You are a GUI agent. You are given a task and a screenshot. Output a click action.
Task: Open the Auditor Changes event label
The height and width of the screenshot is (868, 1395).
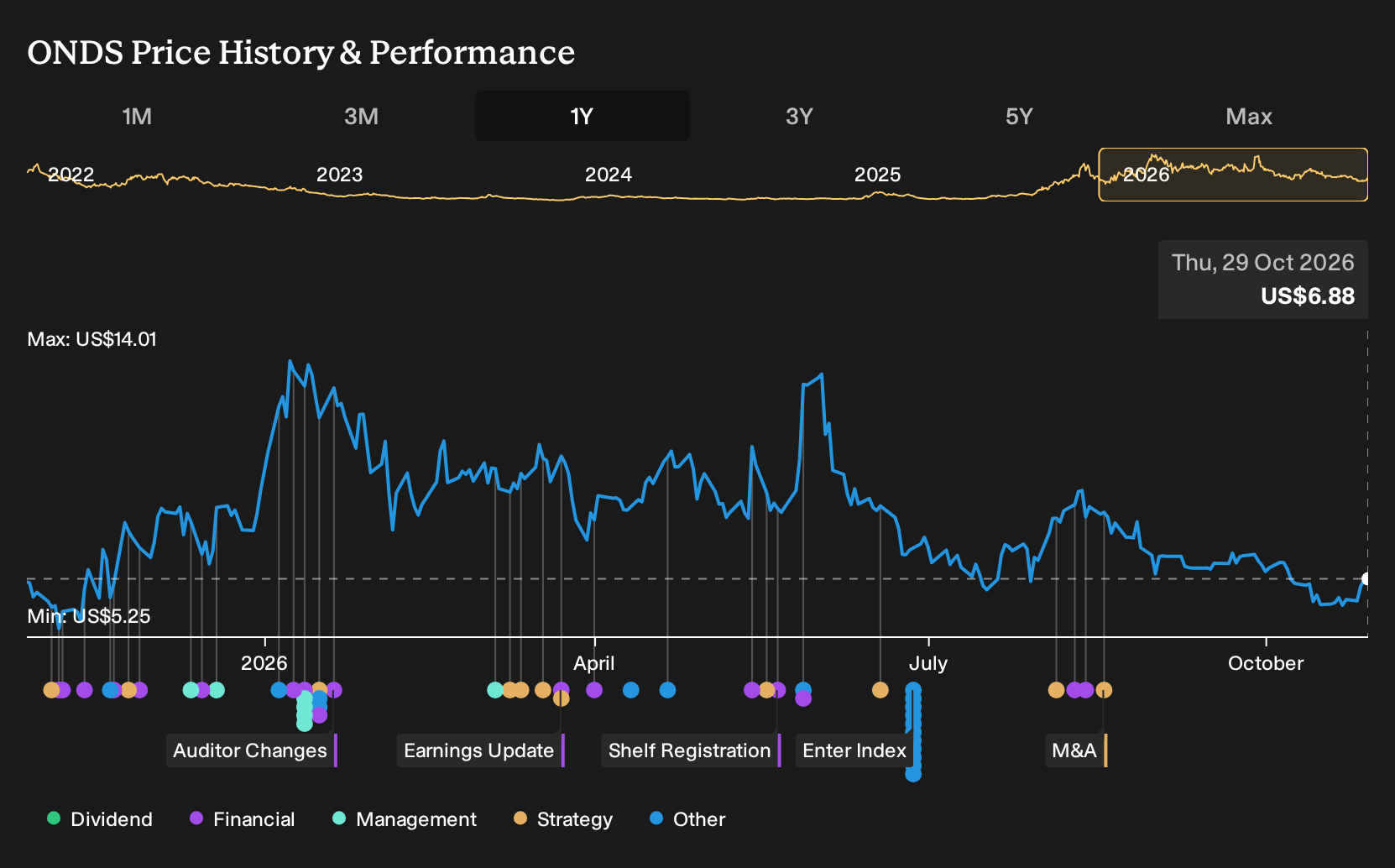pos(251,750)
